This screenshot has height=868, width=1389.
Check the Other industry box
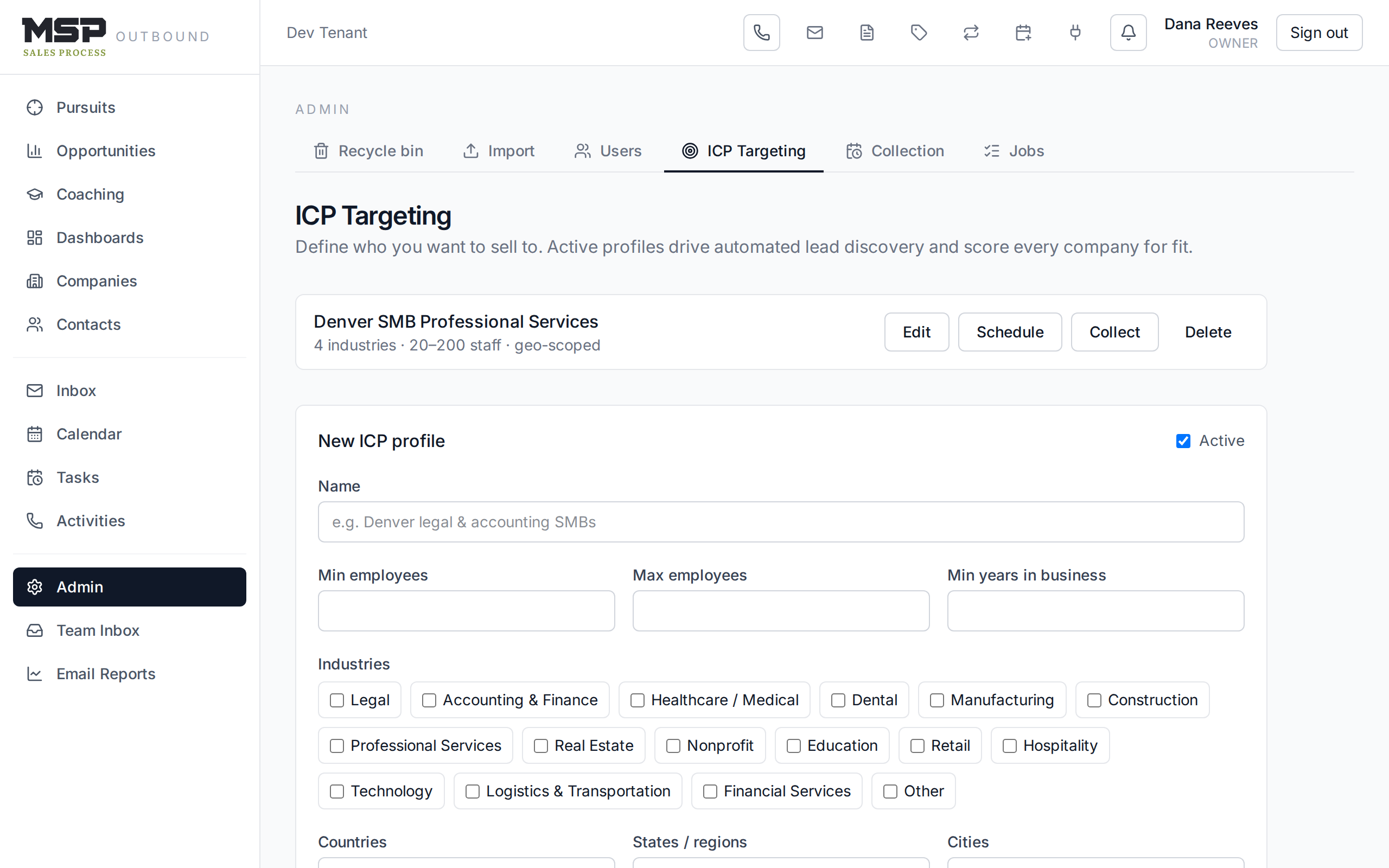point(890,792)
